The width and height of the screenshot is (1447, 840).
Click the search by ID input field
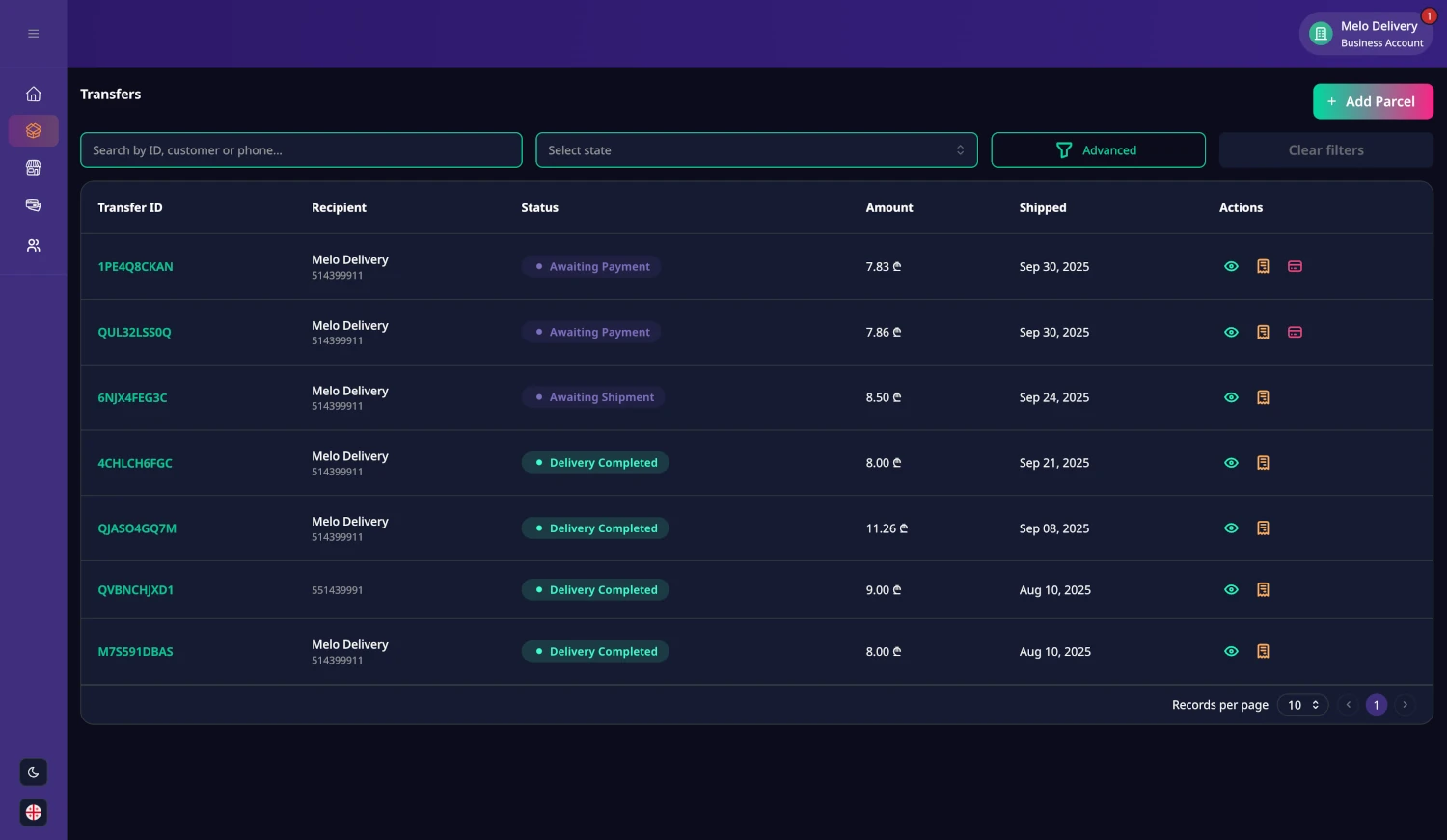click(x=301, y=149)
